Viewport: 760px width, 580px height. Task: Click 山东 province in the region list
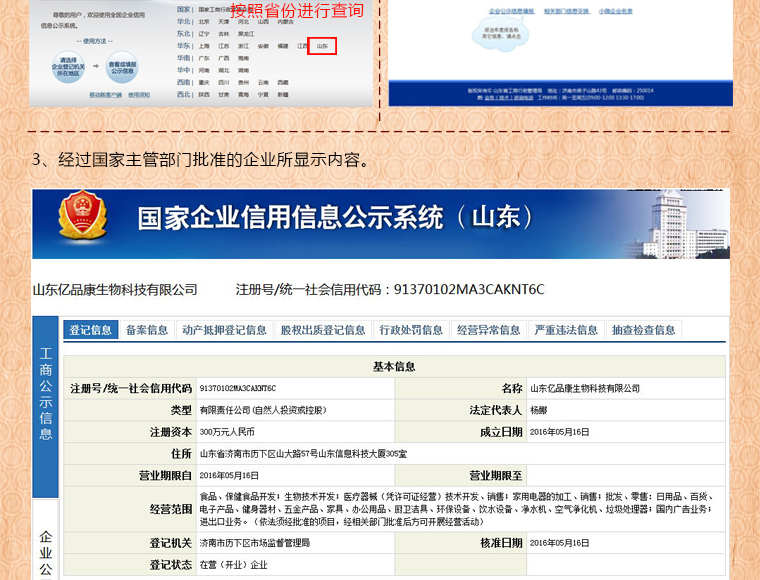tap(322, 46)
